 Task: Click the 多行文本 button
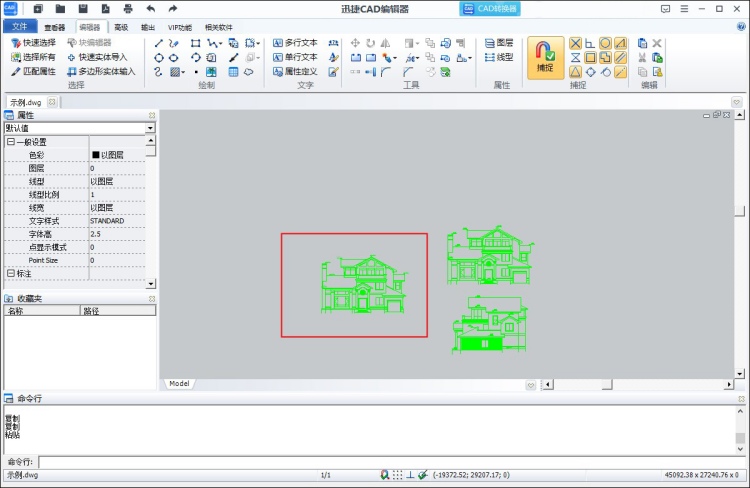(295, 43)
